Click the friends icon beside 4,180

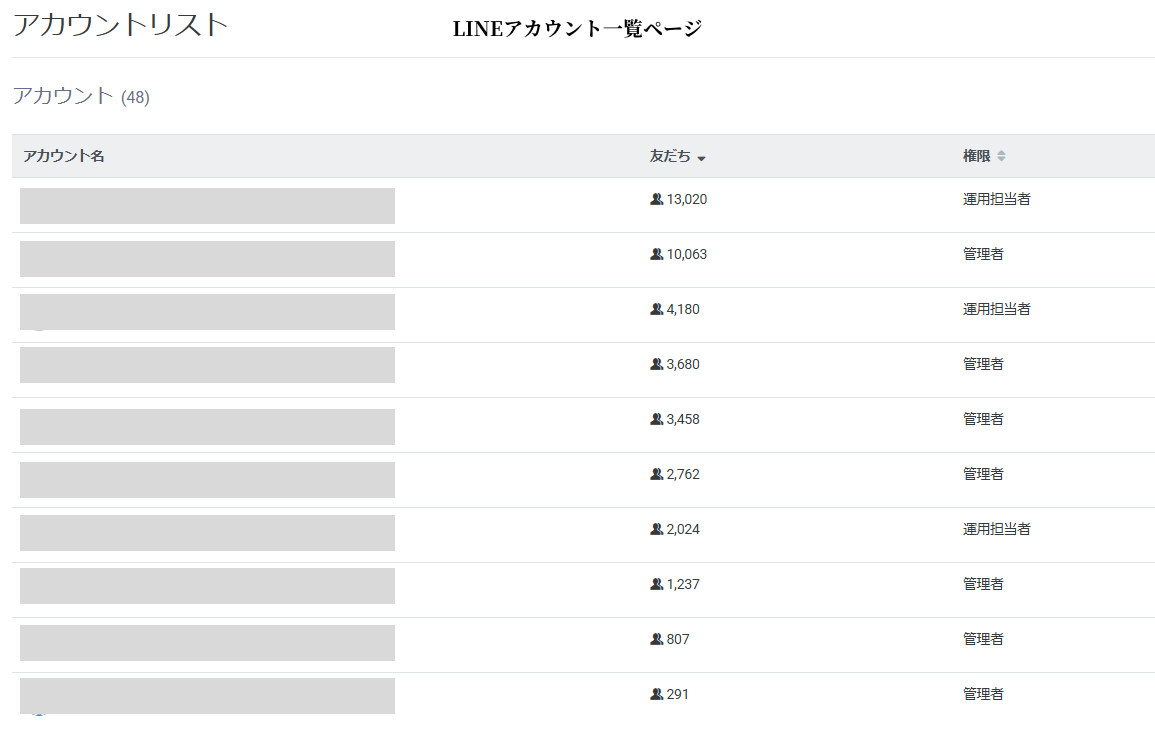[x=656, y=310]
